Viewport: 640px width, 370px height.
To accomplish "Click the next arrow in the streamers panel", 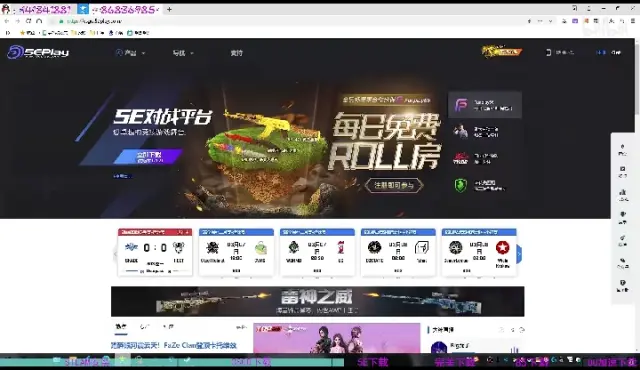I will 522,330.
